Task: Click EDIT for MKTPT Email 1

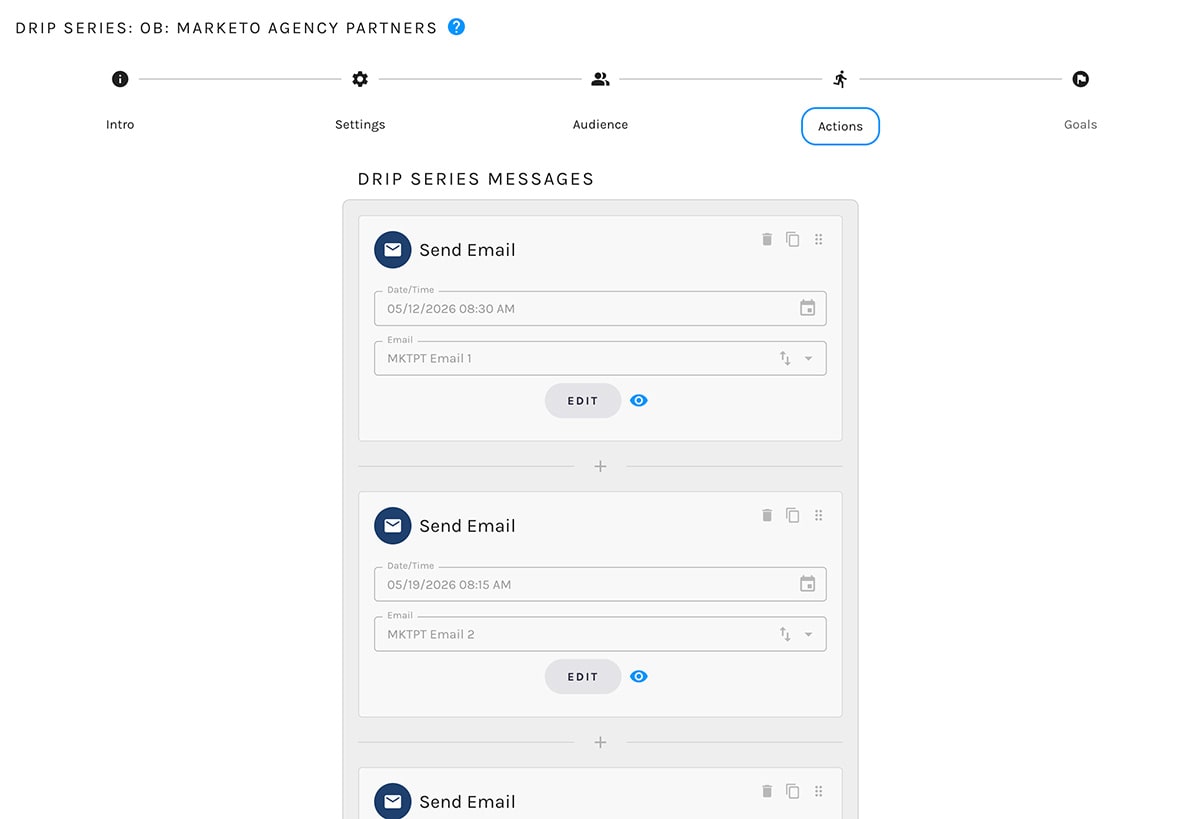Action: [x=583, y=401]
